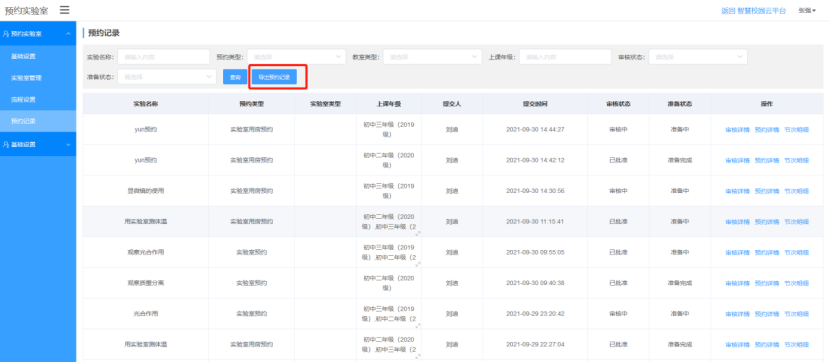Open 节次明细 for the 14:42:12 record
Screen dimensions: 830x363
point(796,160)
